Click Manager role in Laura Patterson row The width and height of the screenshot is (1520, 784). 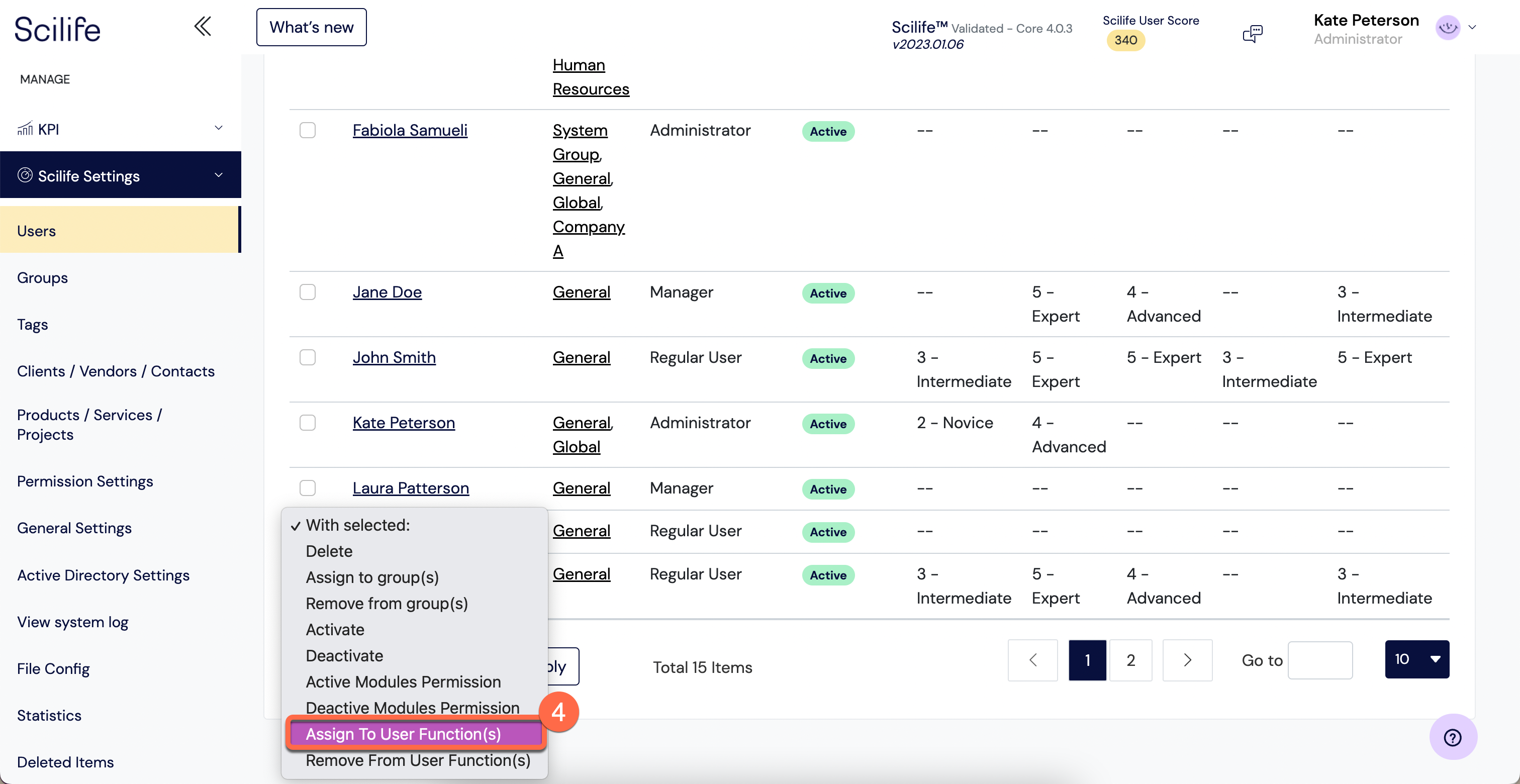(x=682, y=488)
